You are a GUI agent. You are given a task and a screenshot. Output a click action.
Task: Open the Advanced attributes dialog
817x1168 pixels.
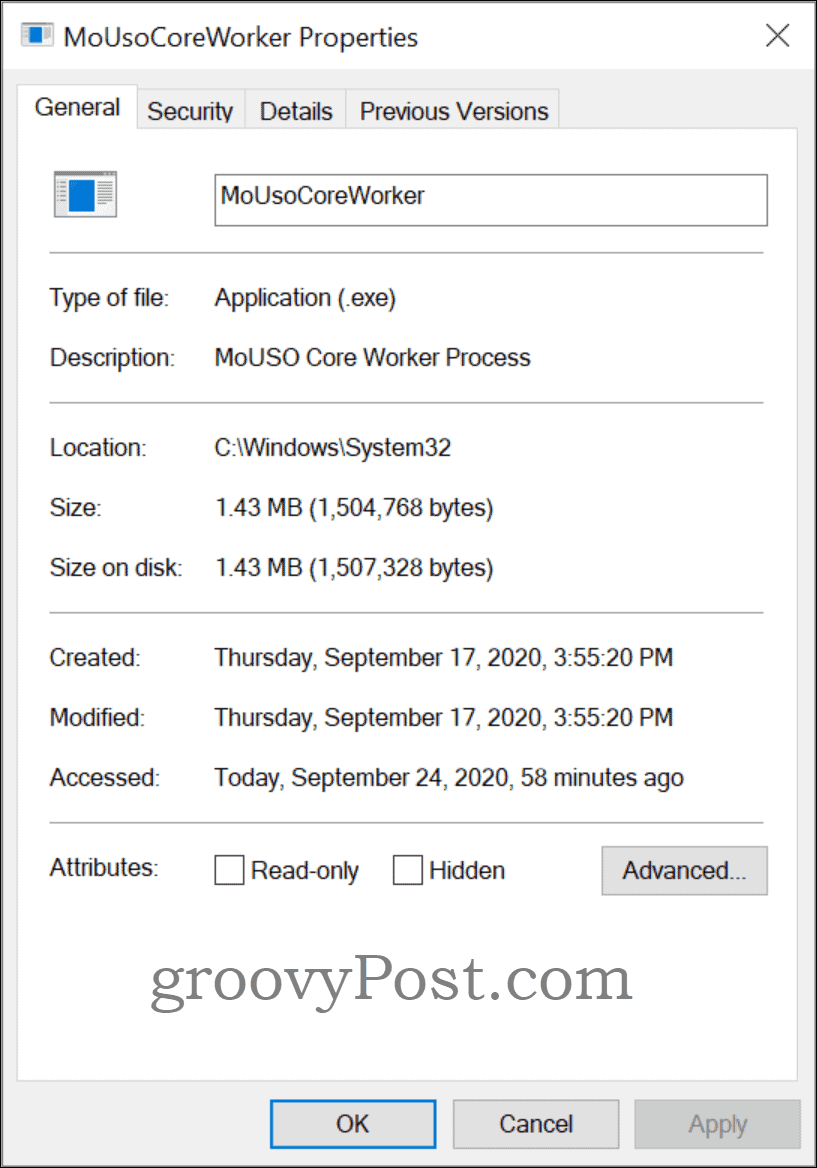tap(684, 871)
